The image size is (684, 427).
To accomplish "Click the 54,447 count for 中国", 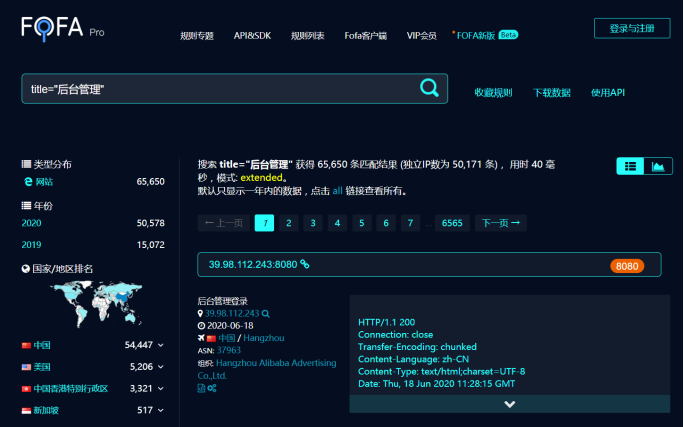I will 139,345.
